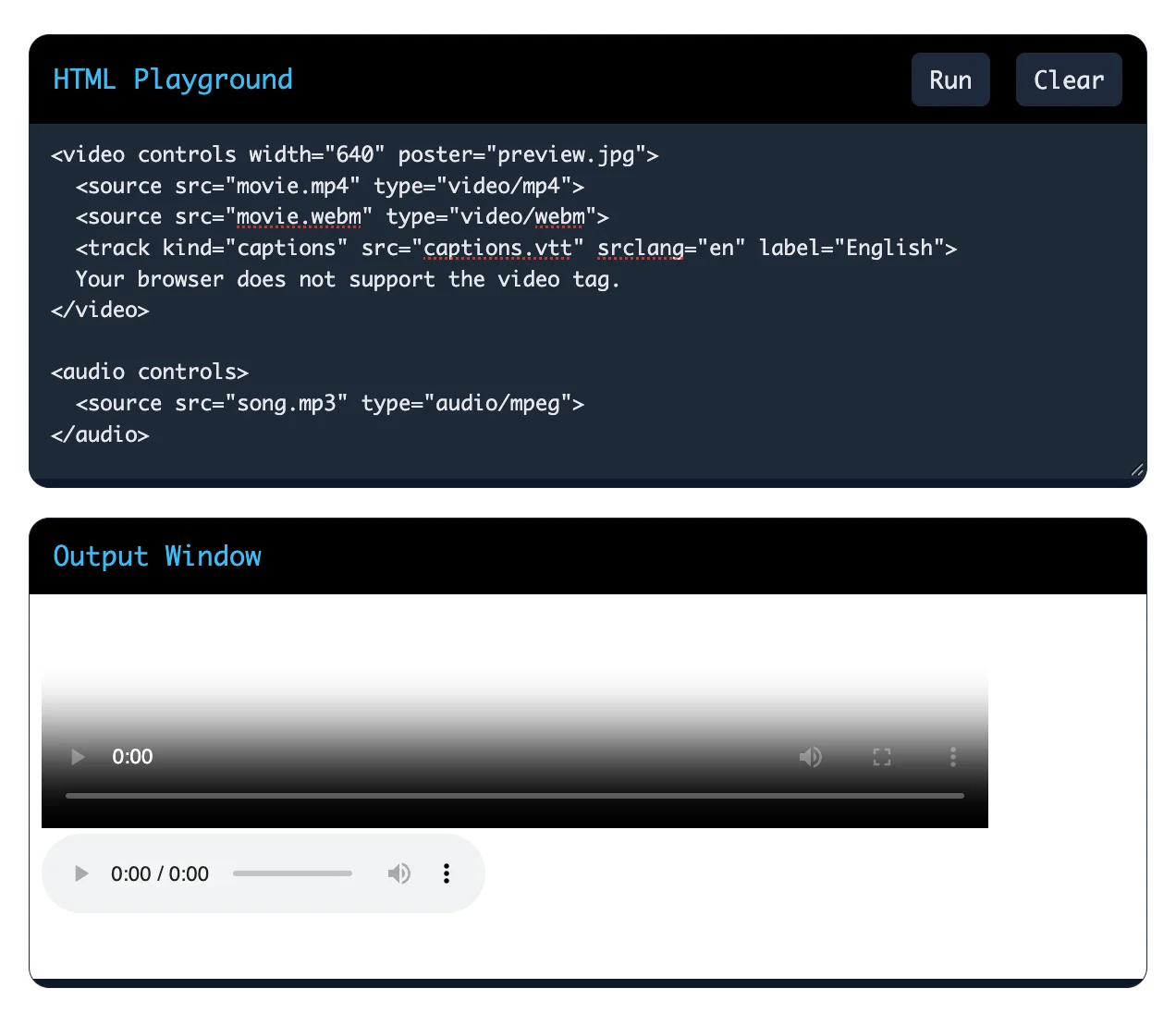Click the "HTML Playground" heading
Image resolution: width=1176 pixels, height=1013 pixels.
[x=173, y=79]
